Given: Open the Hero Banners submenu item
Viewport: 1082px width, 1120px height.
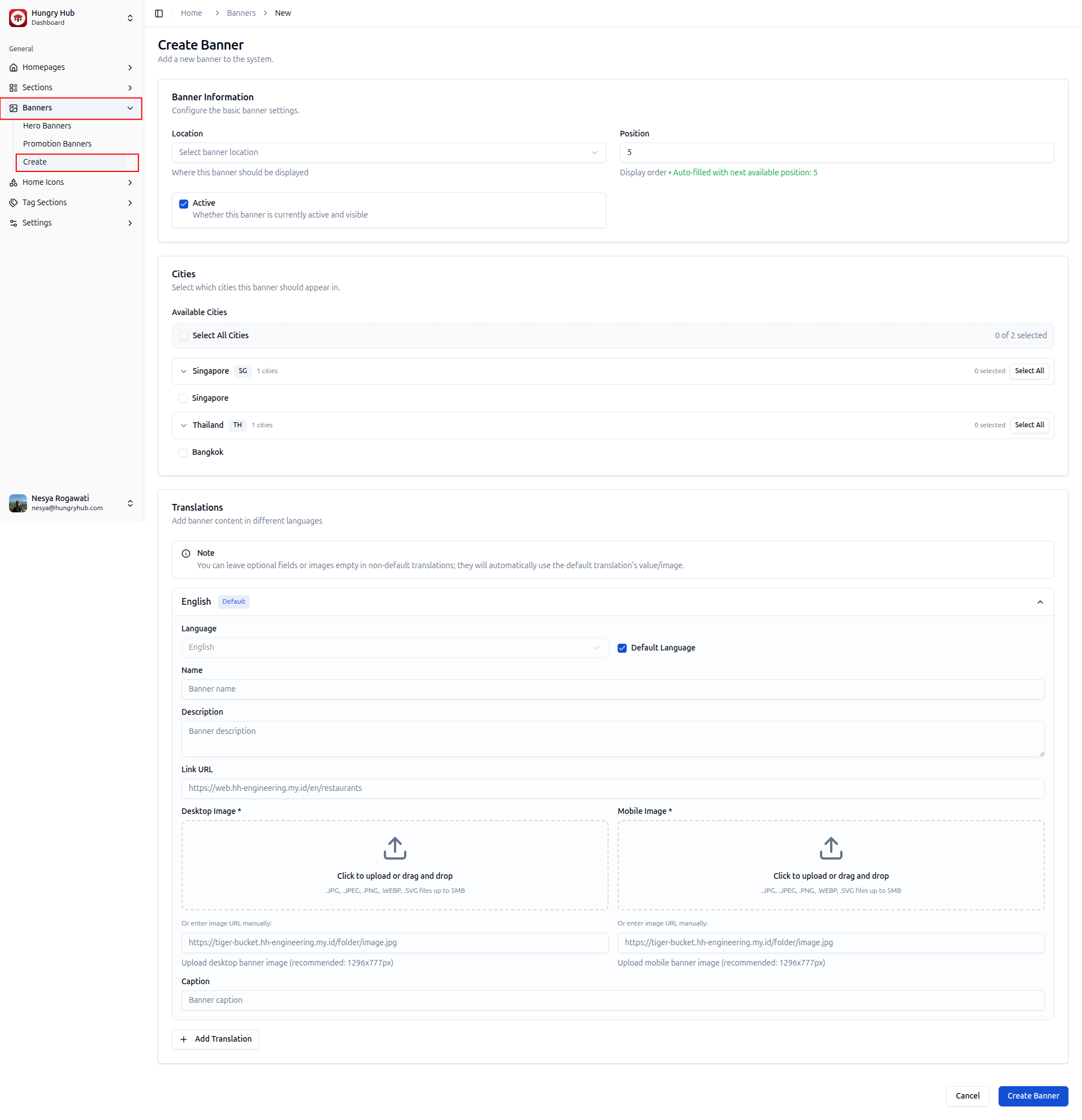Looking at the screenshot, I should point(47,126).
